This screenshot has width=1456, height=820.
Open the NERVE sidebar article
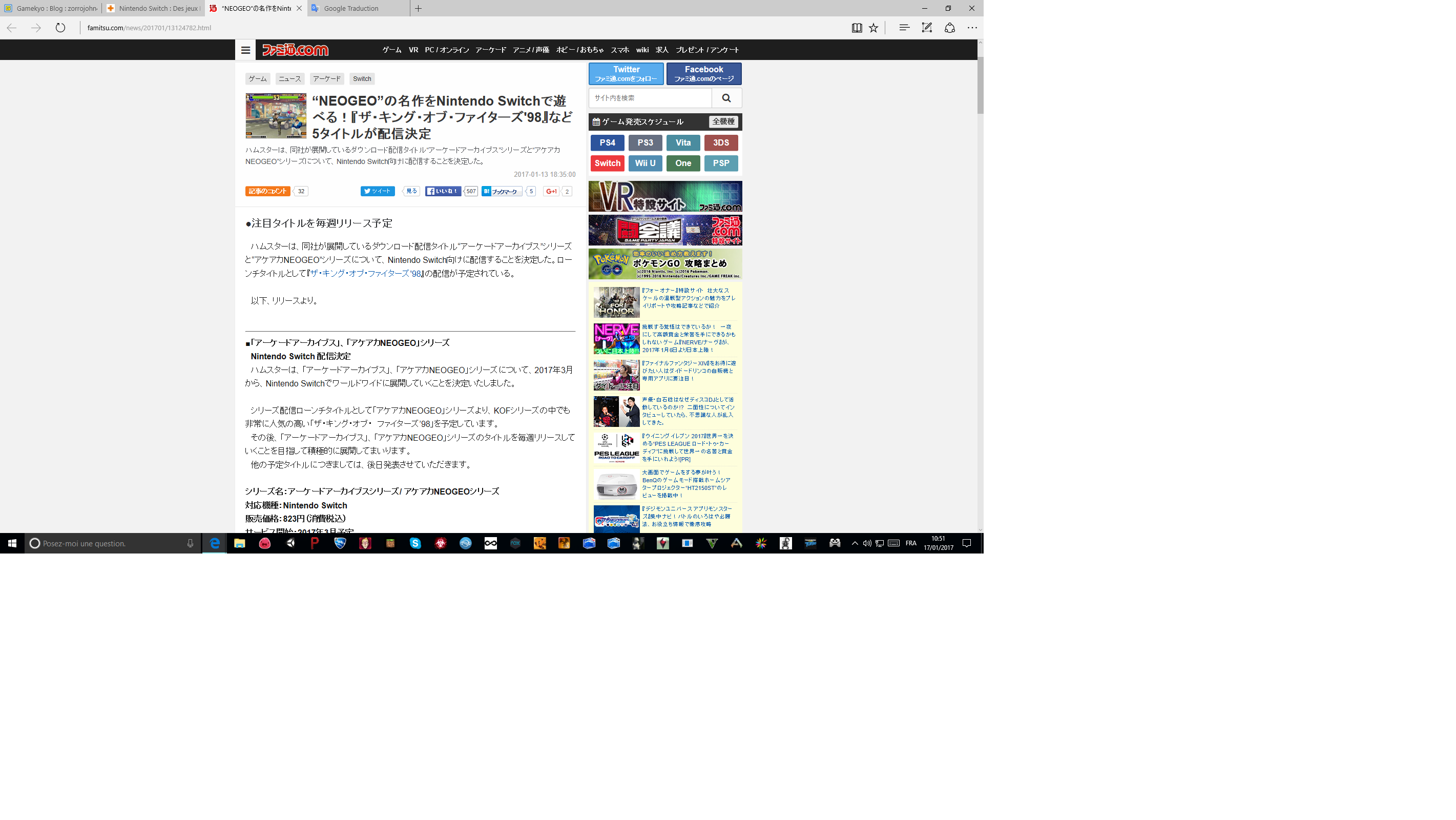pos(664,338)
